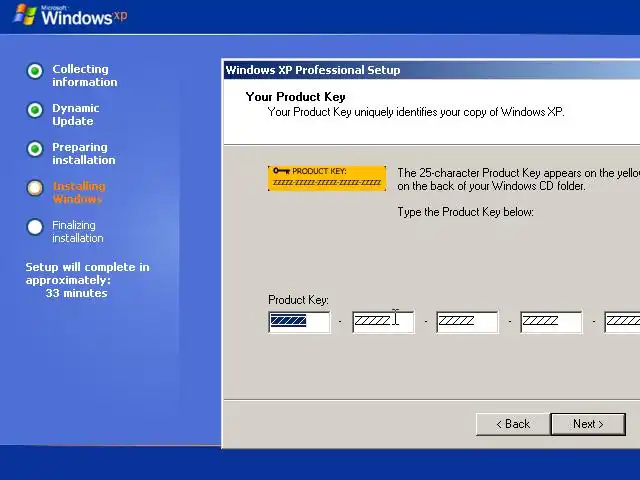This screenshot has width=640, height=480.
Task: Click the Windows XP logo flag
Action: point(25,15)
